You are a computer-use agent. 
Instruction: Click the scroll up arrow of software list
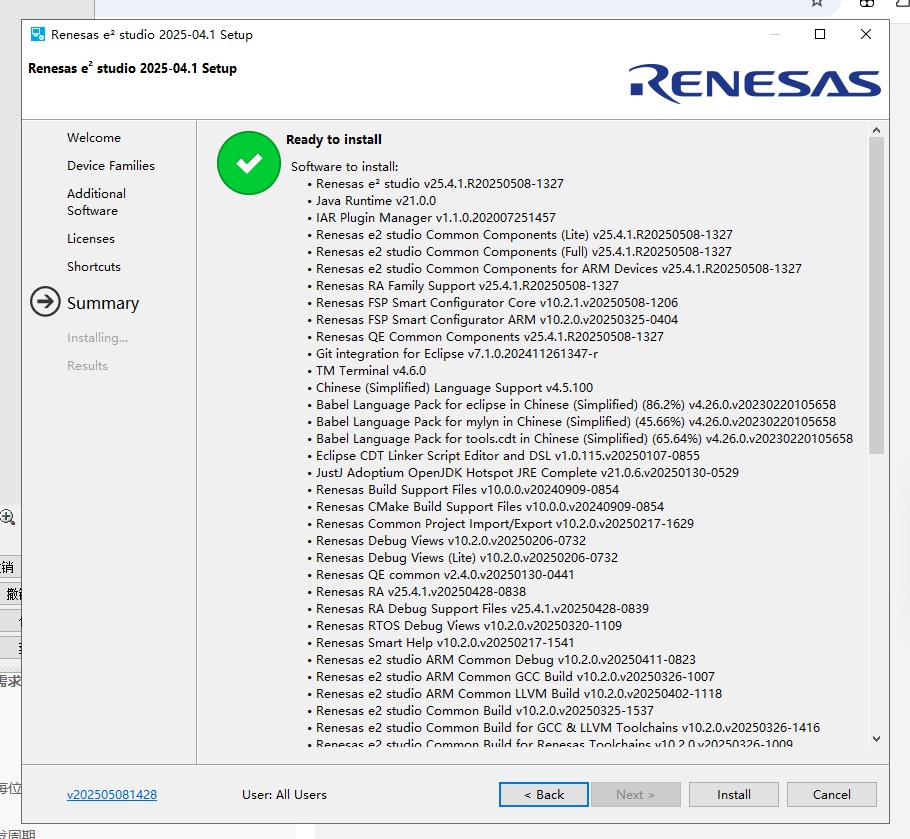[876, 131]
